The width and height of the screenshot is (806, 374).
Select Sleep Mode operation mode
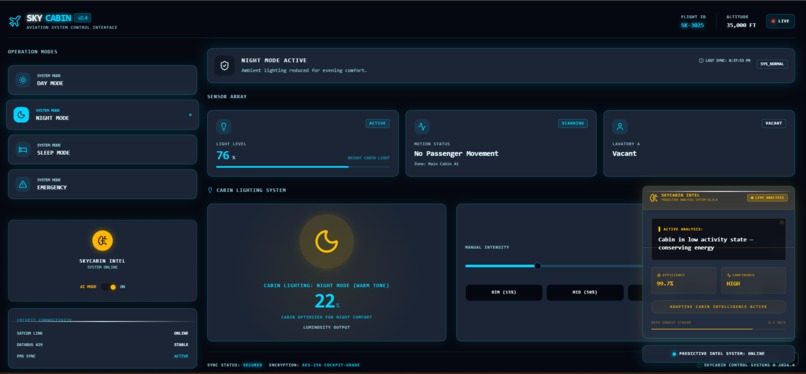click(x=102, y=149)
